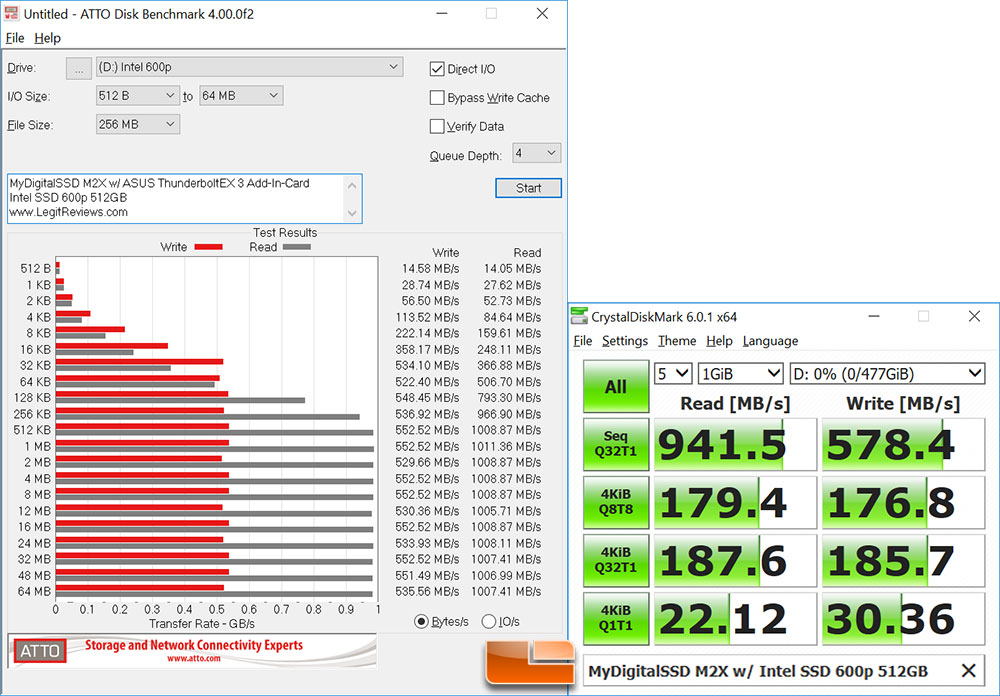The image size is (1000, 696).
Task: Click the red Write legend swatch
Action: click(208, 247)
